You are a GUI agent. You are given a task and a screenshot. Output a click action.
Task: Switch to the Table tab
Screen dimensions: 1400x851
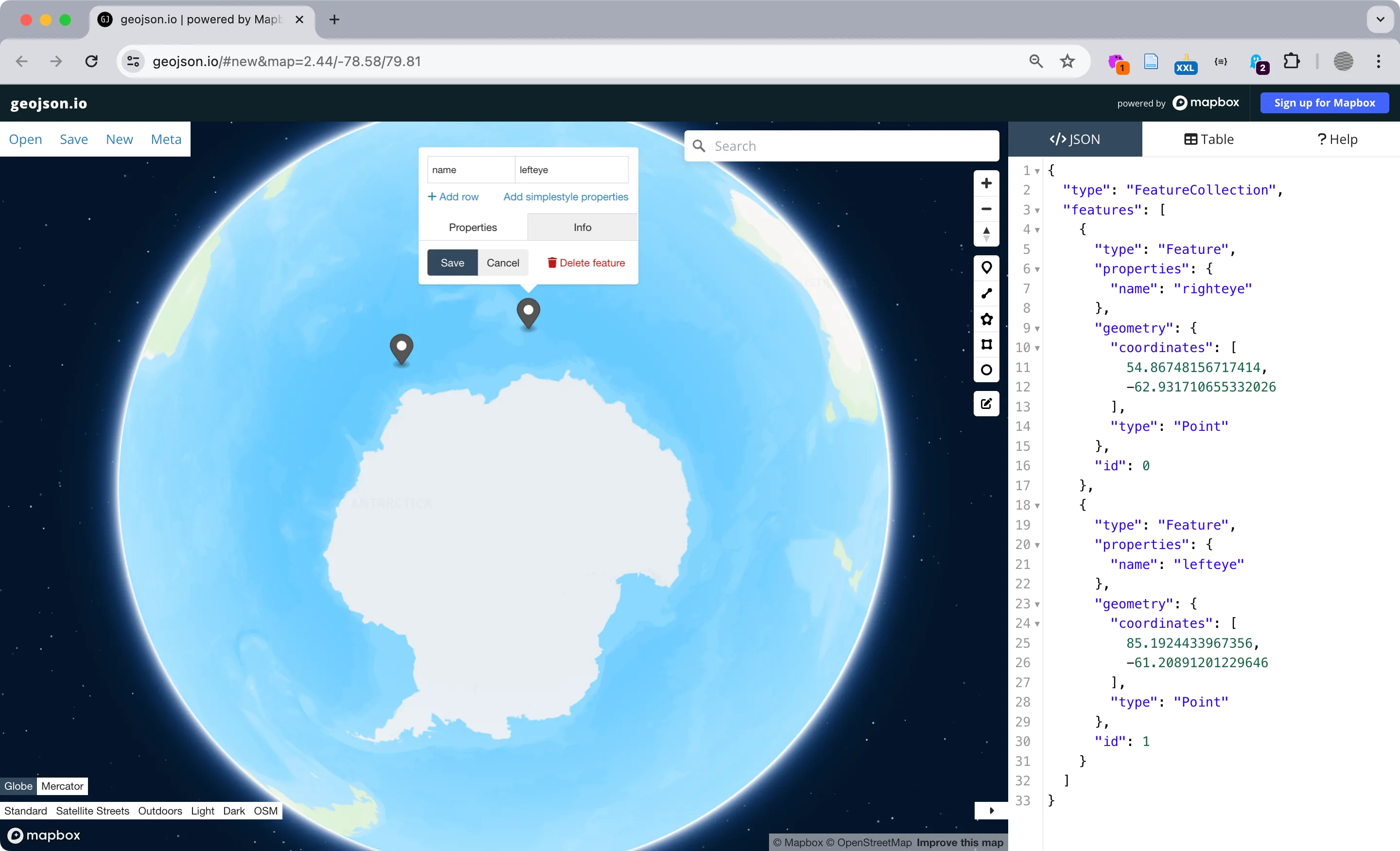tap(1208, 139)
